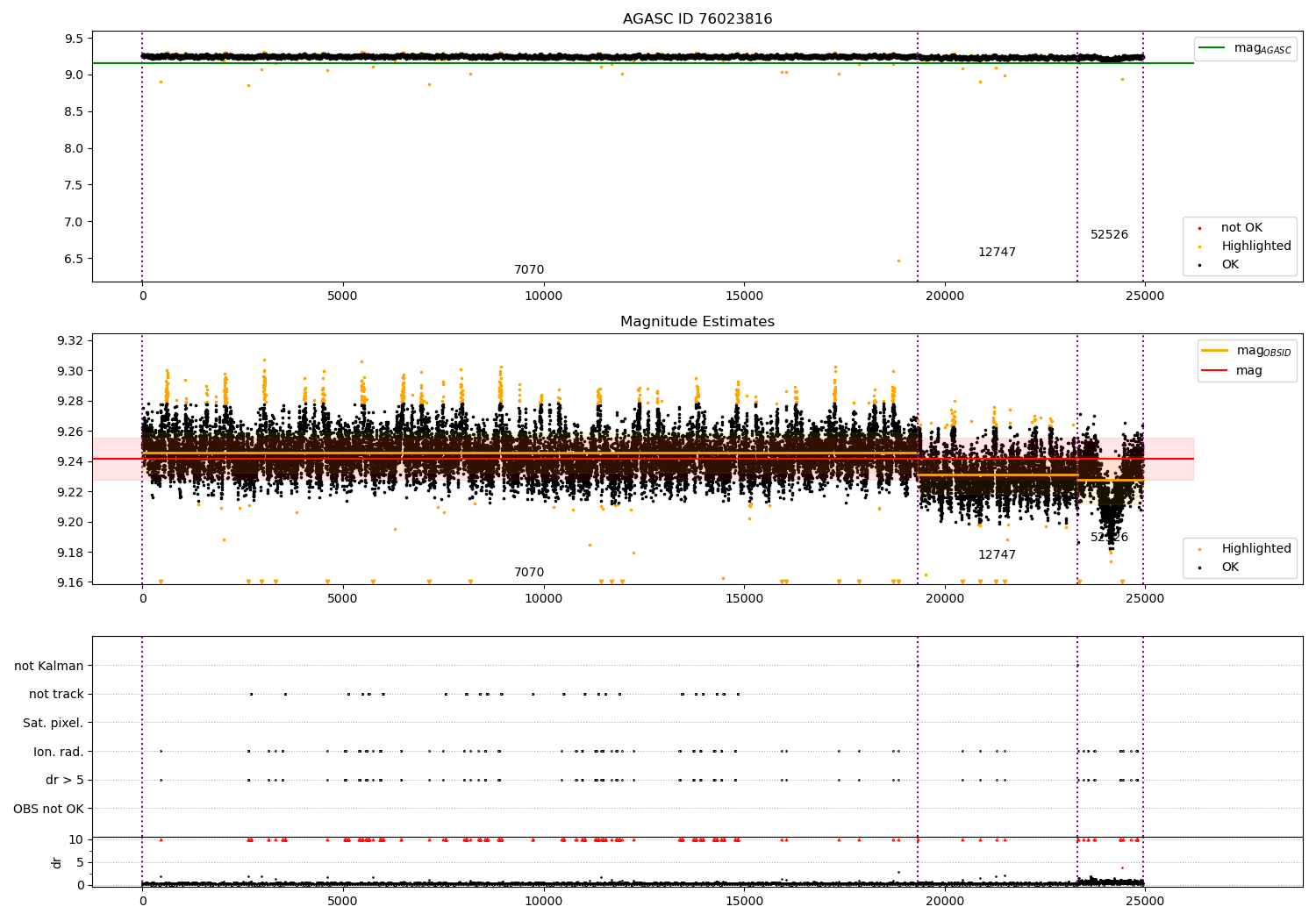Click the "not Kalman" flag row label
The height and width of the screenshot is (921, 1316).
(49, 666)
